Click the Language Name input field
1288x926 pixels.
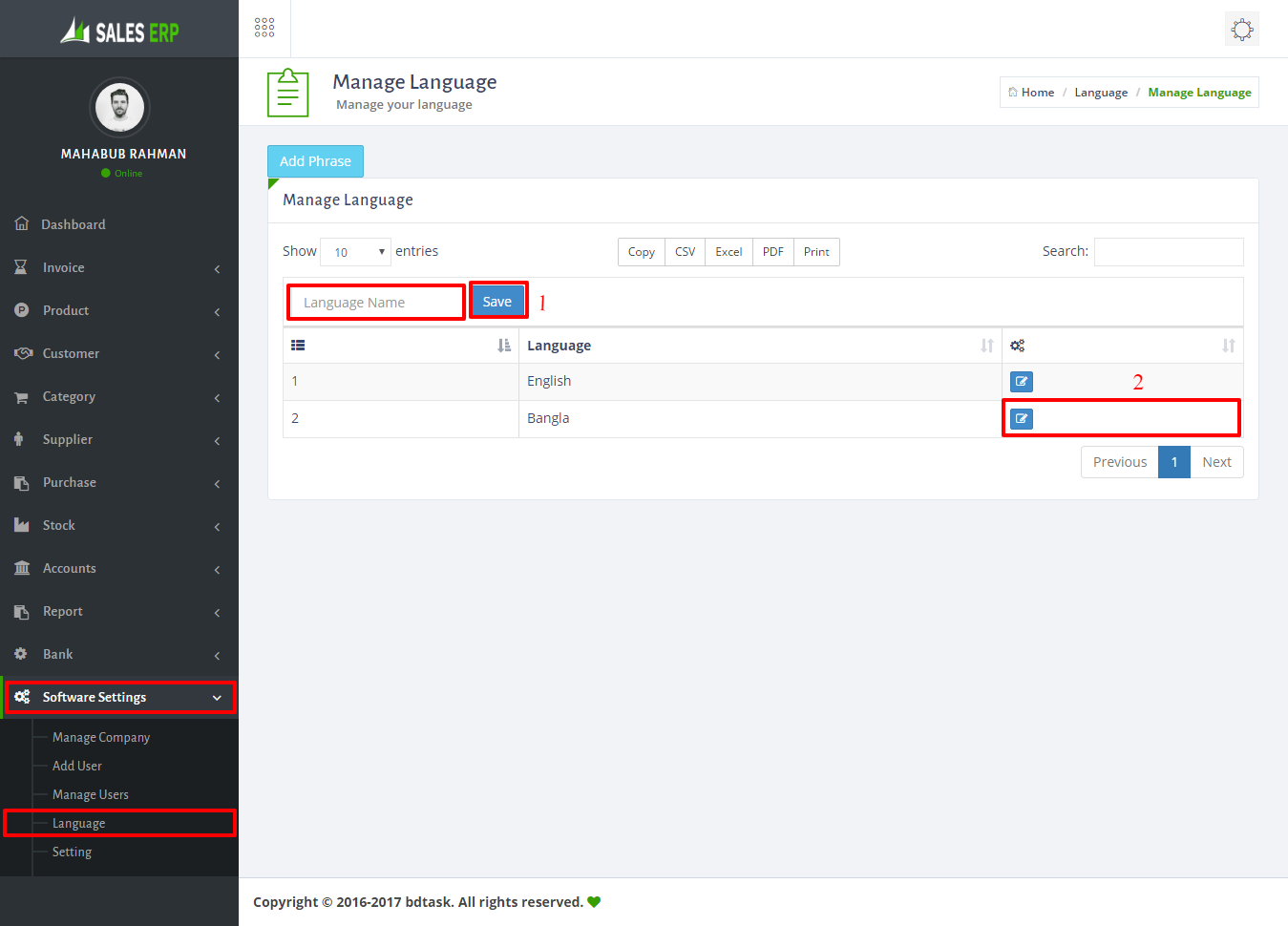tap(376, 303)
